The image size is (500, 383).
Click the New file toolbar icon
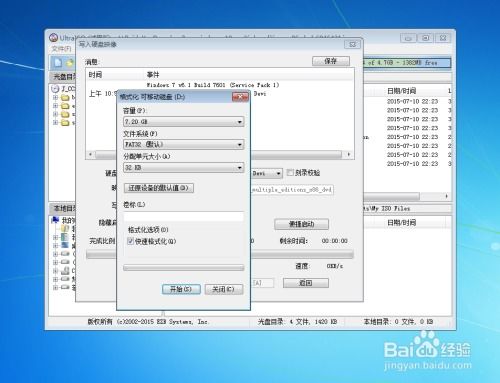click(58, 63)
